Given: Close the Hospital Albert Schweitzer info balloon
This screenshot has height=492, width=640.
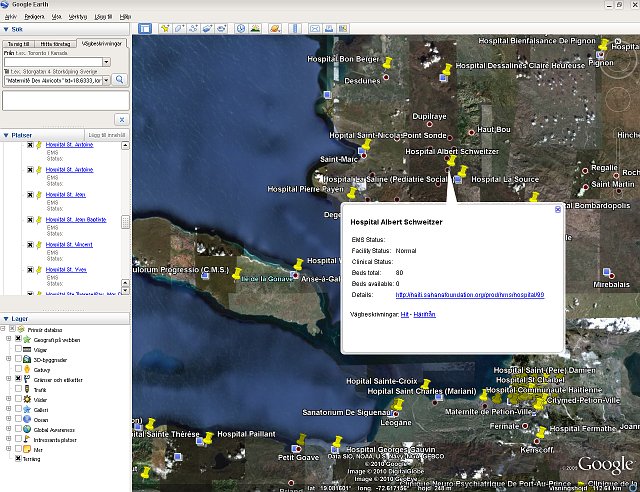Looking at the screenshot, I should (x=558, y=209).
